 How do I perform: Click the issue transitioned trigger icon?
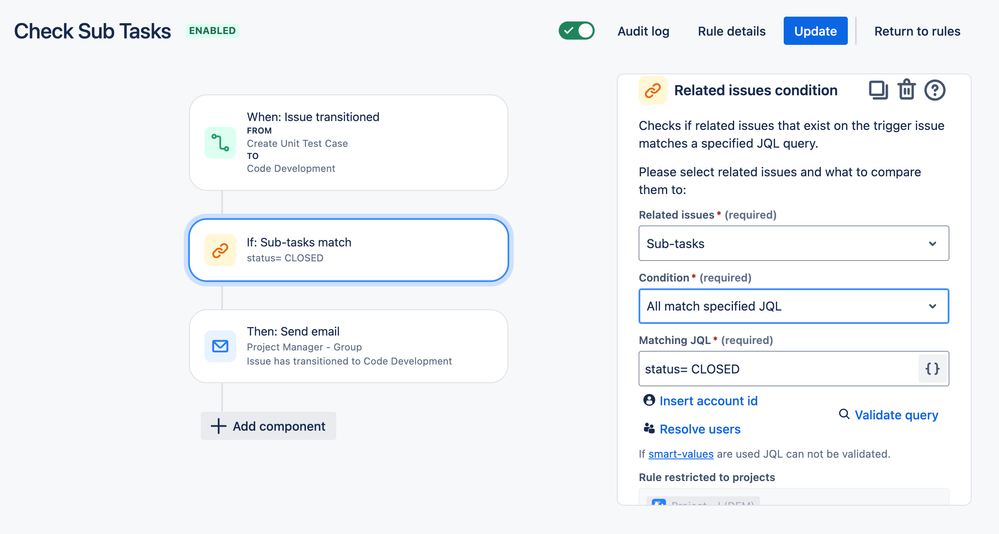220,143
